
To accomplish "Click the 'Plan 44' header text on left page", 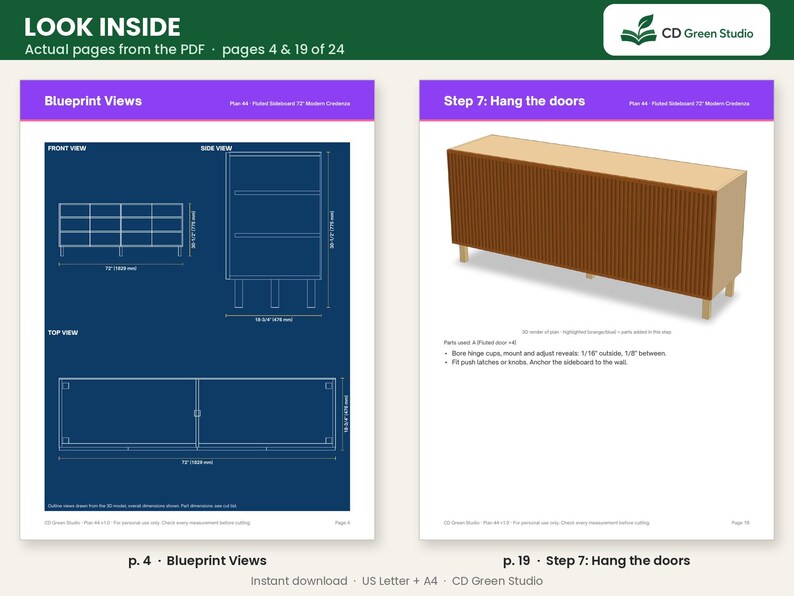I will 290,103.
